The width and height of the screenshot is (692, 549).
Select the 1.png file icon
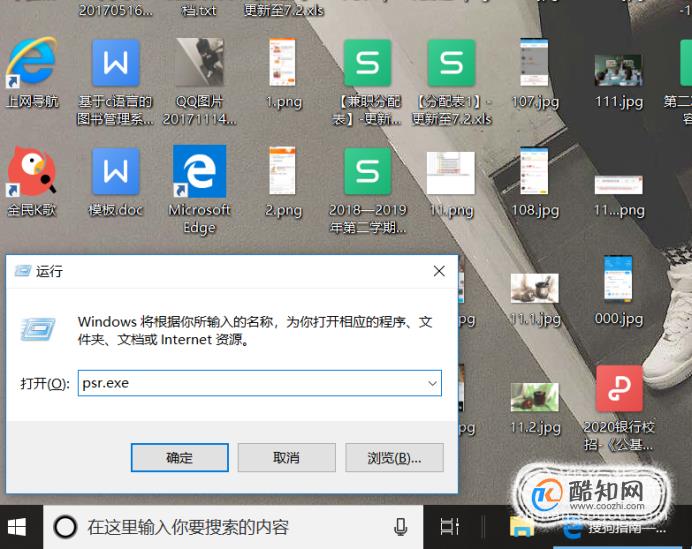(282, 62)
